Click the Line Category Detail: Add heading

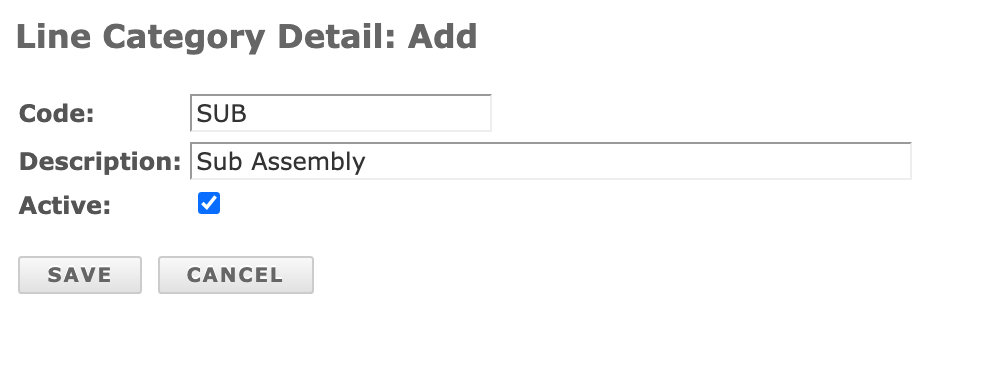pyautogui.click(x=246, y=37)
